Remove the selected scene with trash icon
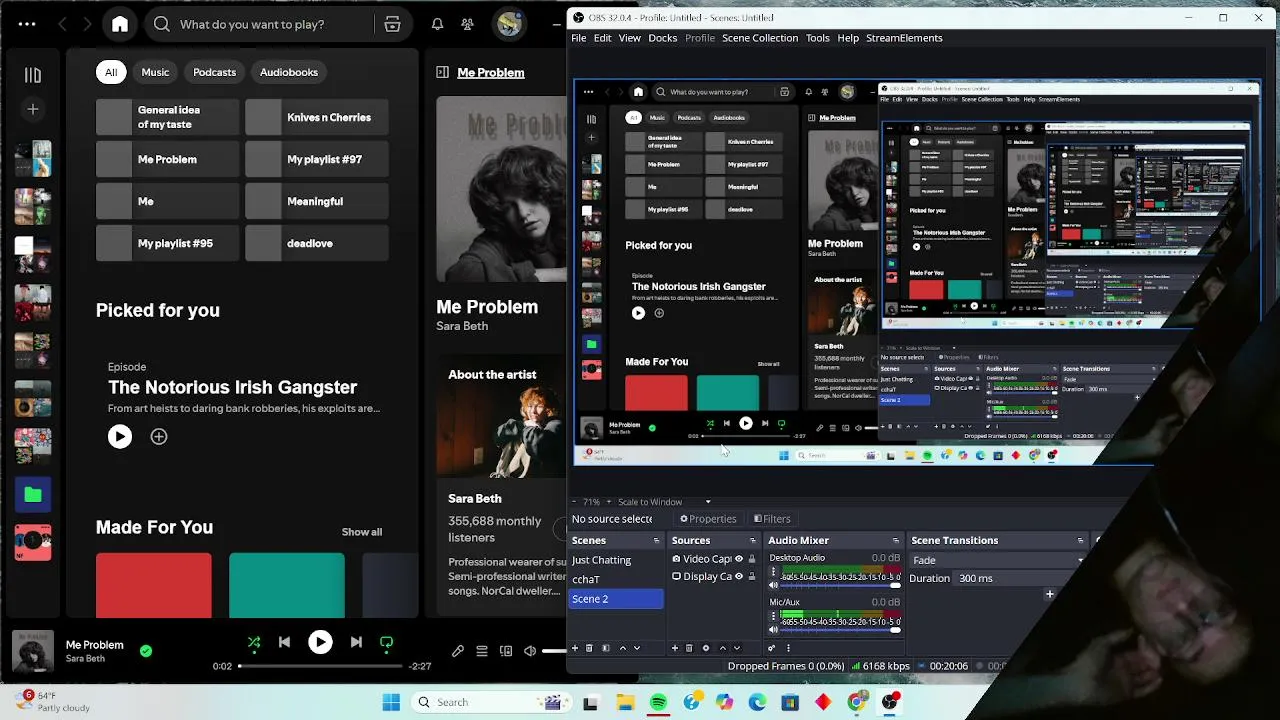The width and height of the screenshot is (1280, 720). click(589, 648)
